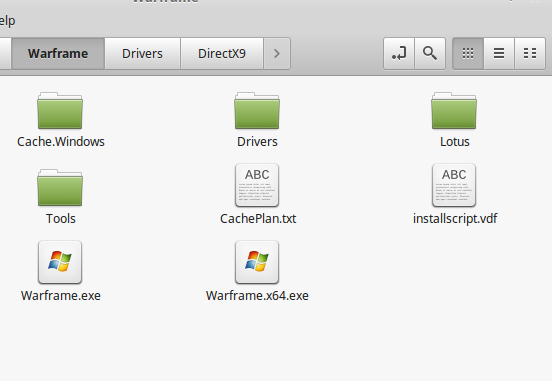Image resolution: width=552 pixels, height=381 pixels.
Task: Open the Tools folder icon
Action: [60, 188]
